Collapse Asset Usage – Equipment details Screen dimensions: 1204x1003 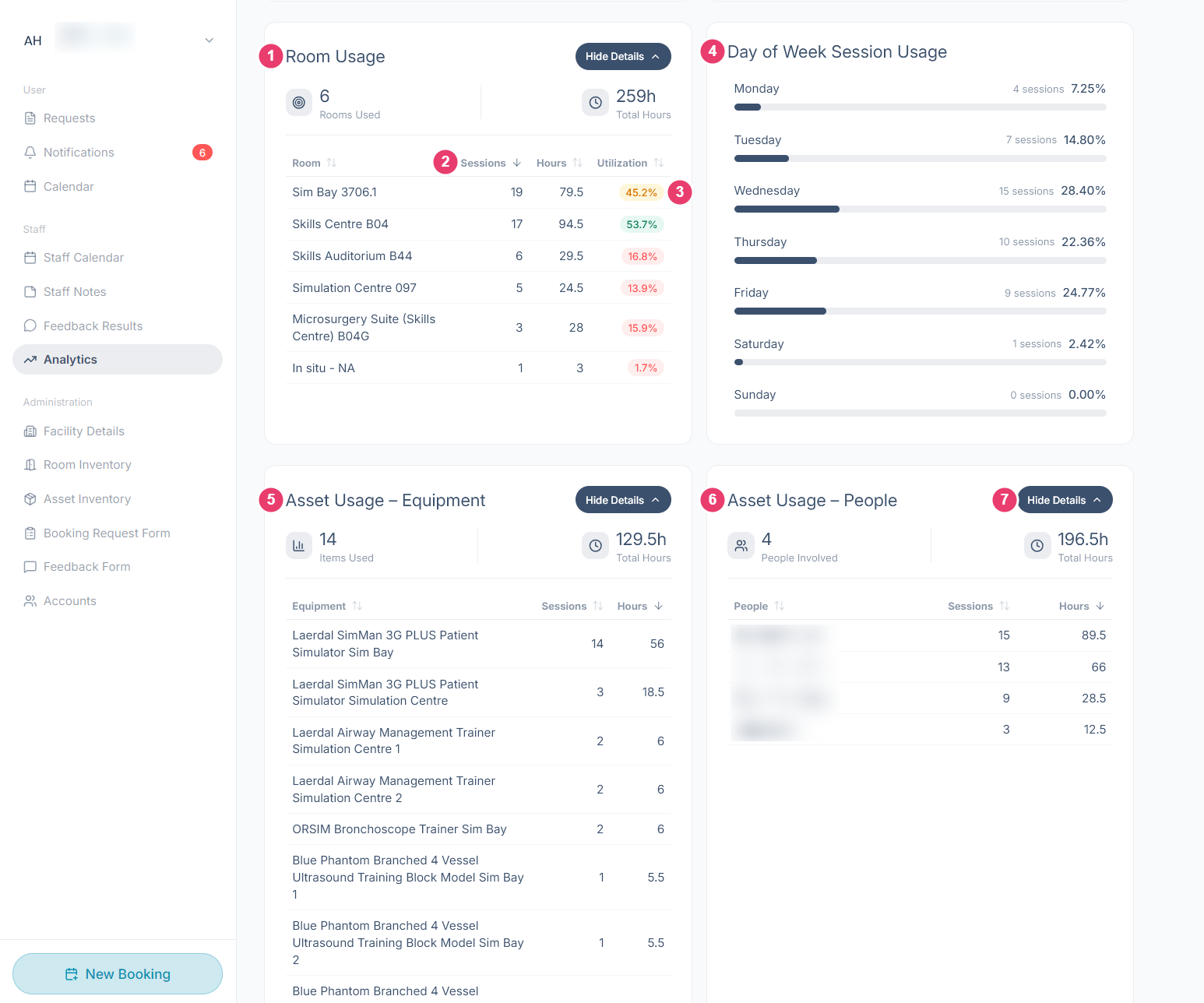click(623, 500)
